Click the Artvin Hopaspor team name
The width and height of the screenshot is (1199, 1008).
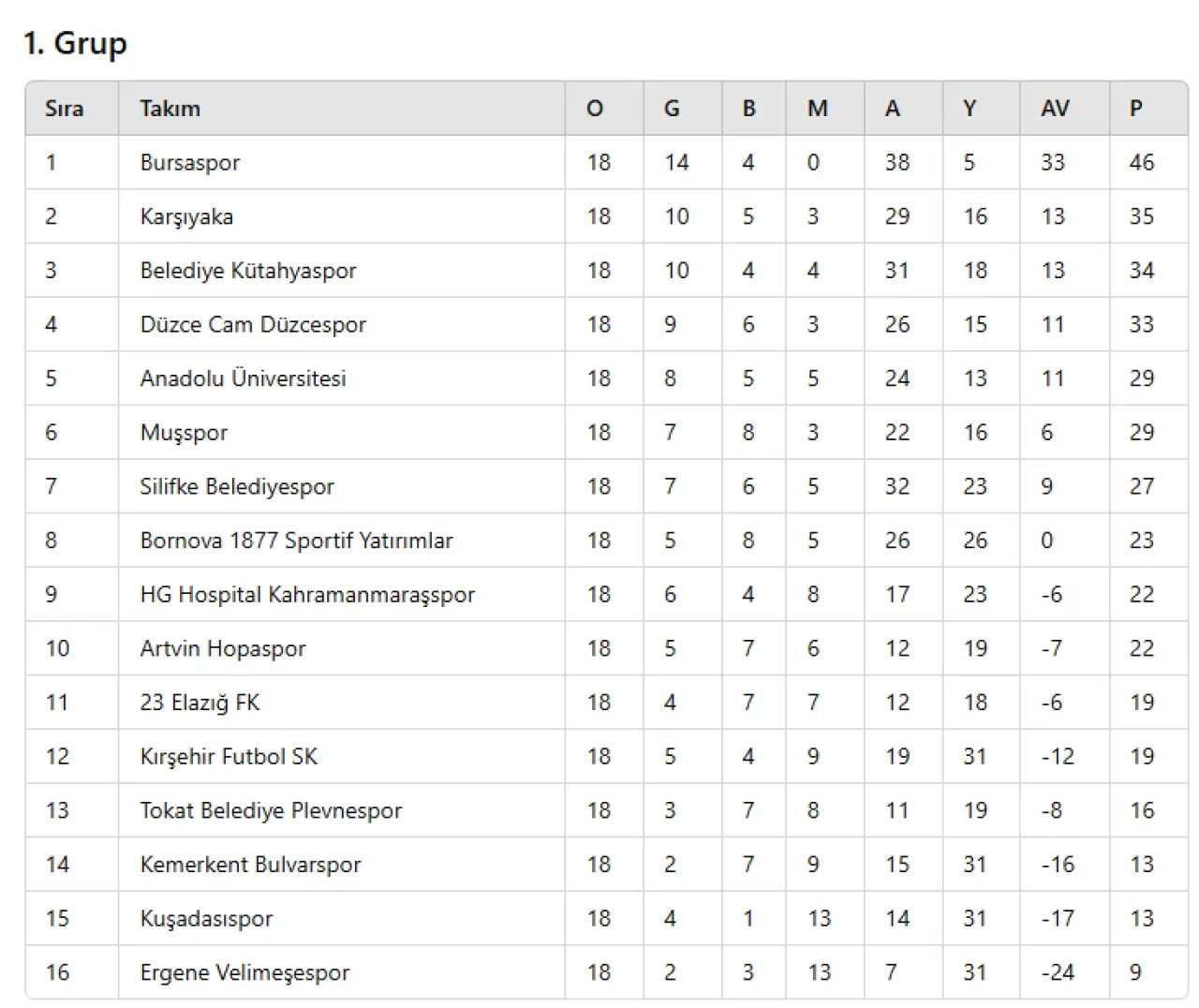point(223,649)
